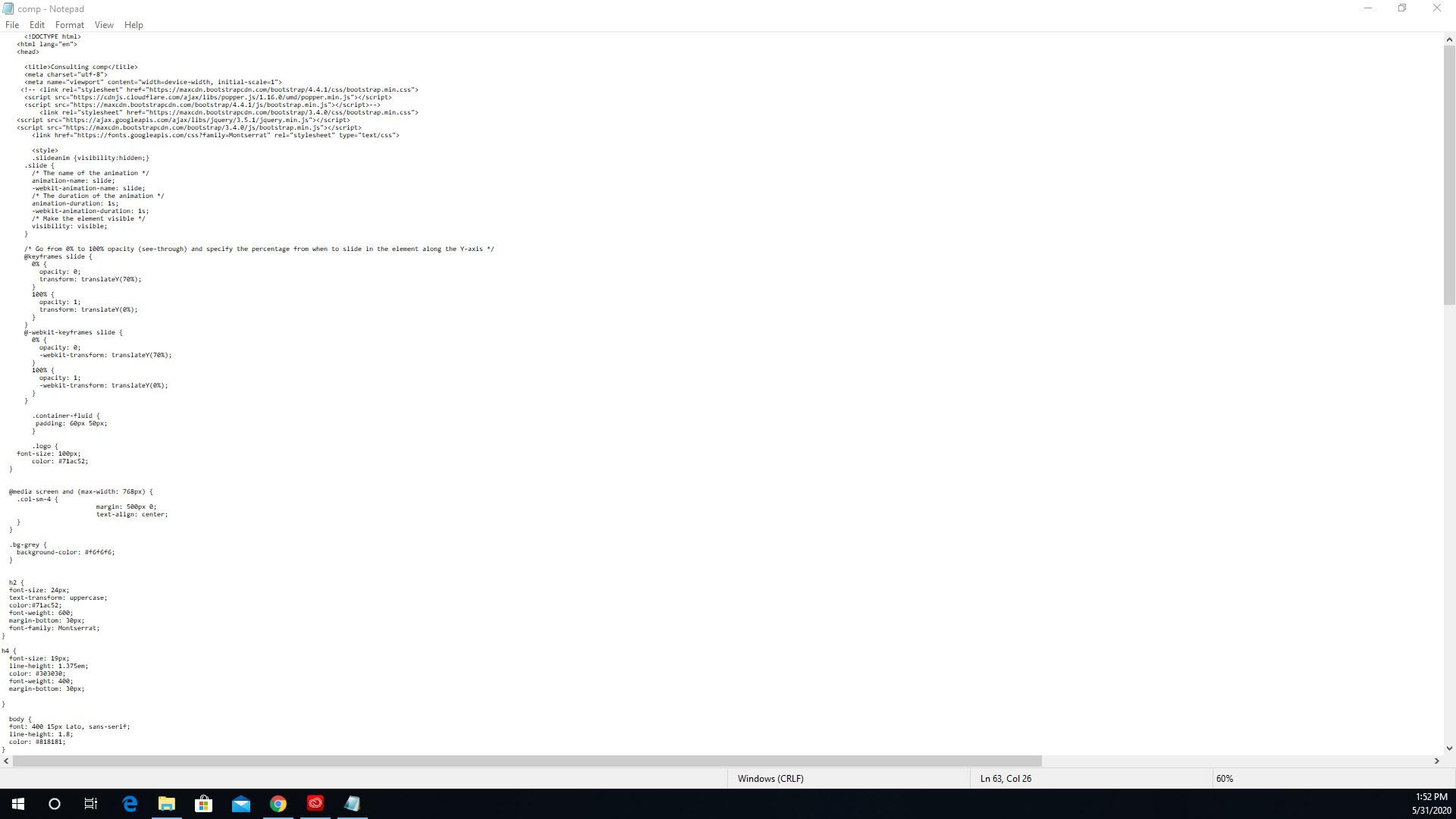Open Cortana search circle icon
This screenshot has height=819, width=1456.
[55, 804]
